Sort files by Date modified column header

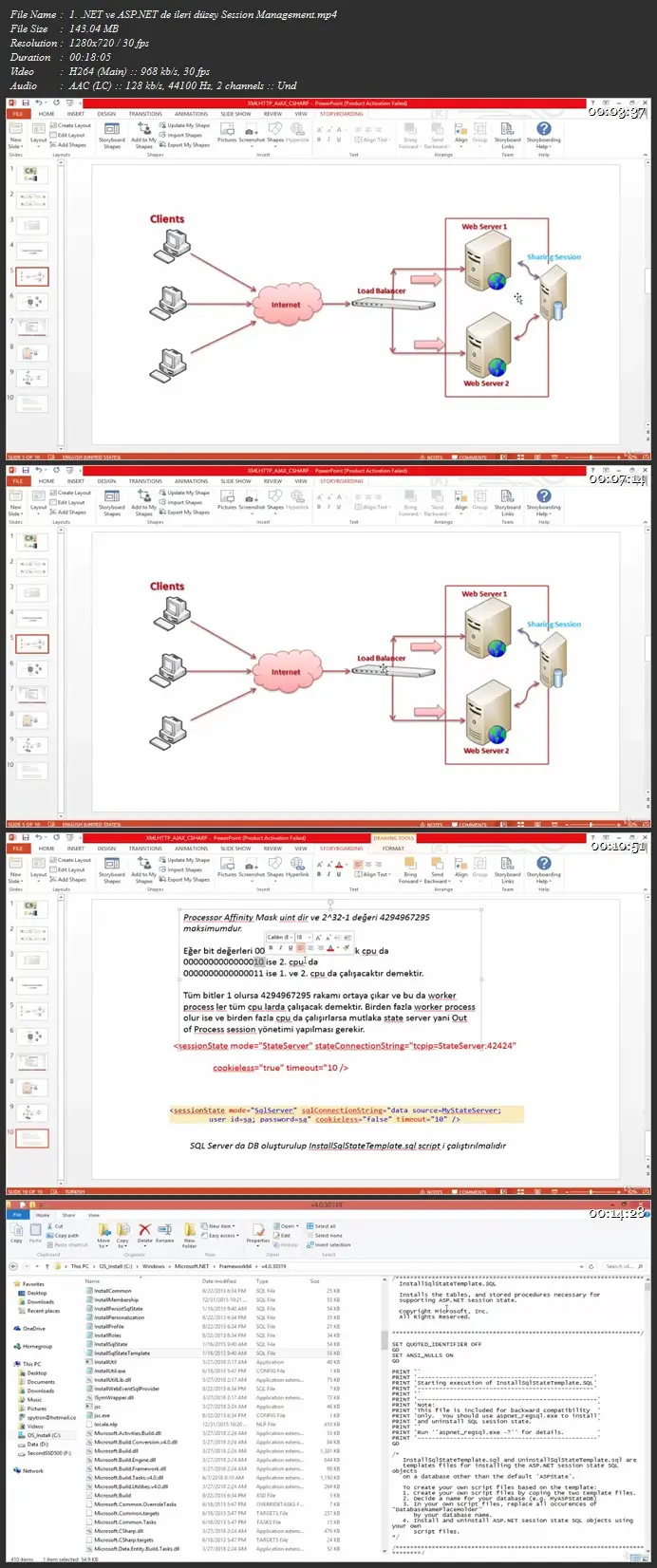tap(218, 1281)
